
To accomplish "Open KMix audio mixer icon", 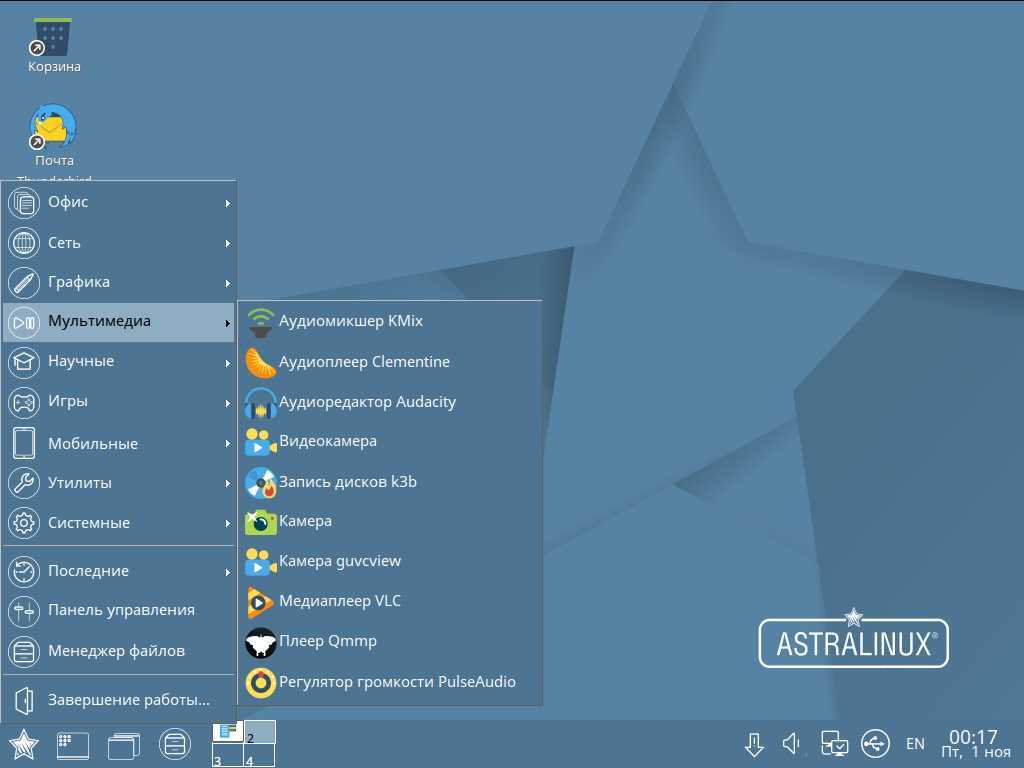I will tap(261, 322).
